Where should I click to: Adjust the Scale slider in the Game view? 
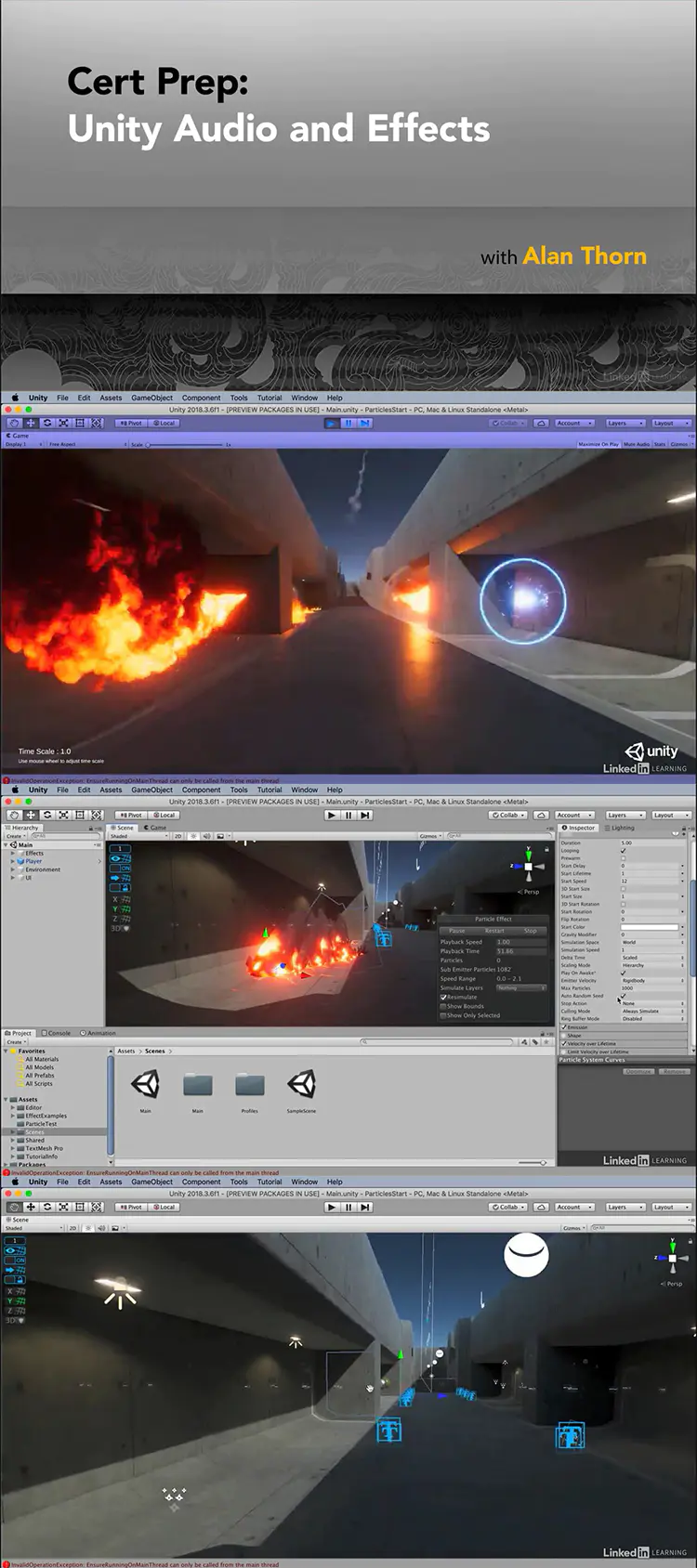[186, 444]
